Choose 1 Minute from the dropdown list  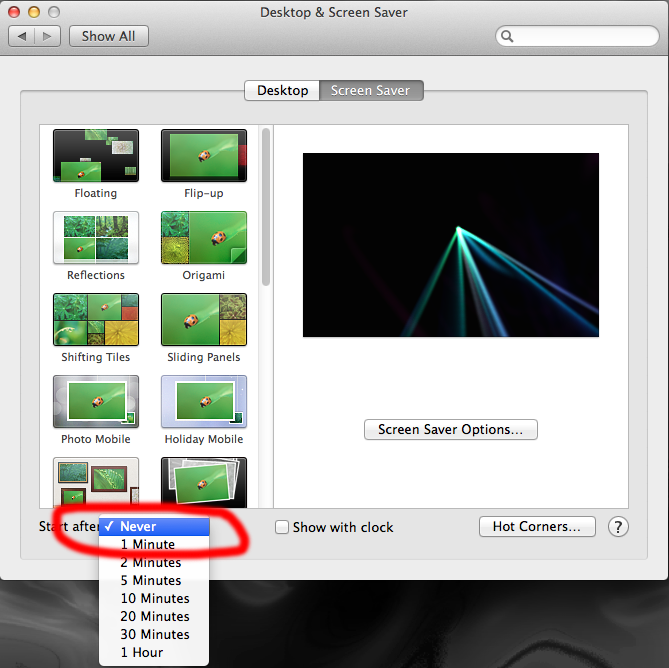pos(154,544)
